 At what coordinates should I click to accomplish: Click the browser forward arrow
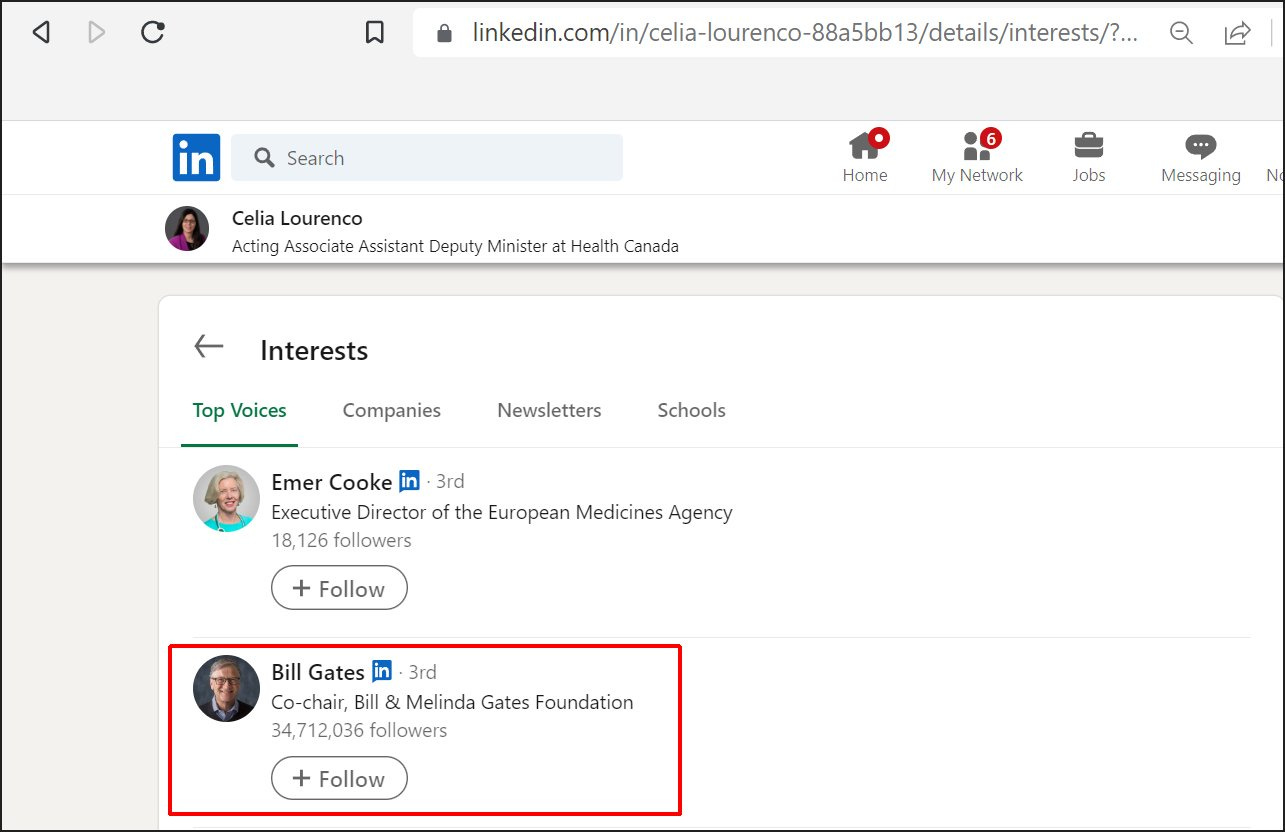click(97, 33)
